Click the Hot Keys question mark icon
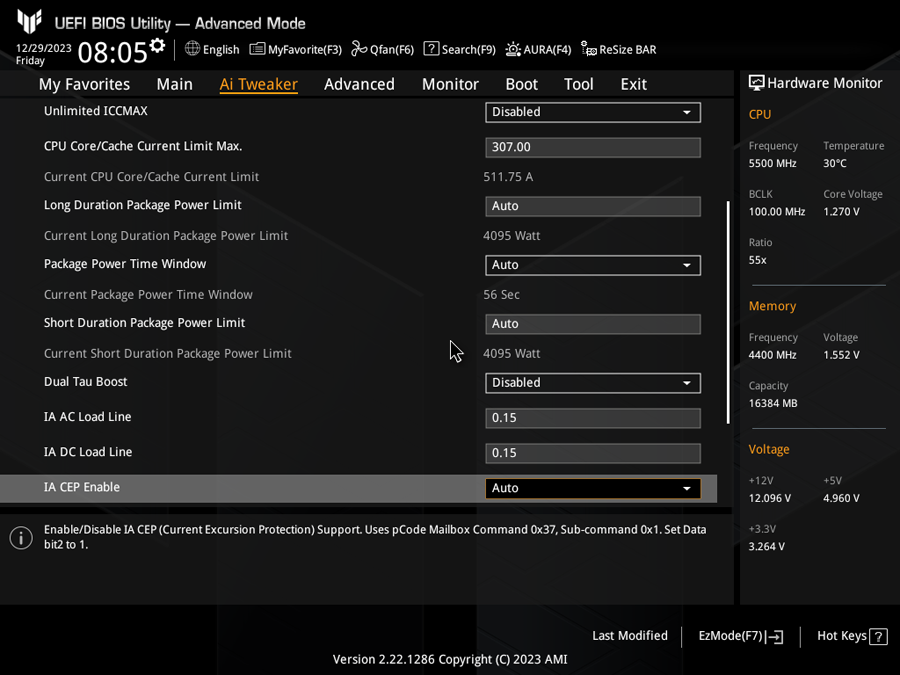900x675 pixels. pyautogui.click(x=878, y=636)
